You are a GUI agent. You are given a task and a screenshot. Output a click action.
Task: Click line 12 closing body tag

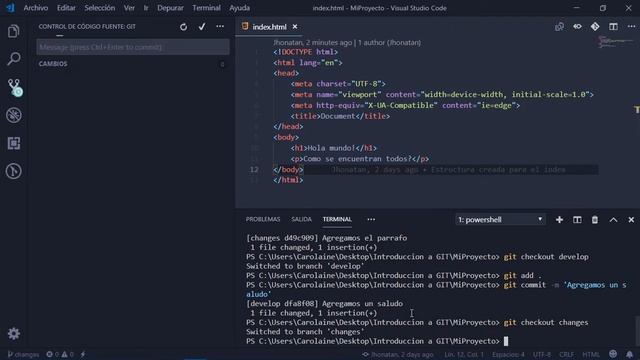click(x=288, y=170)
